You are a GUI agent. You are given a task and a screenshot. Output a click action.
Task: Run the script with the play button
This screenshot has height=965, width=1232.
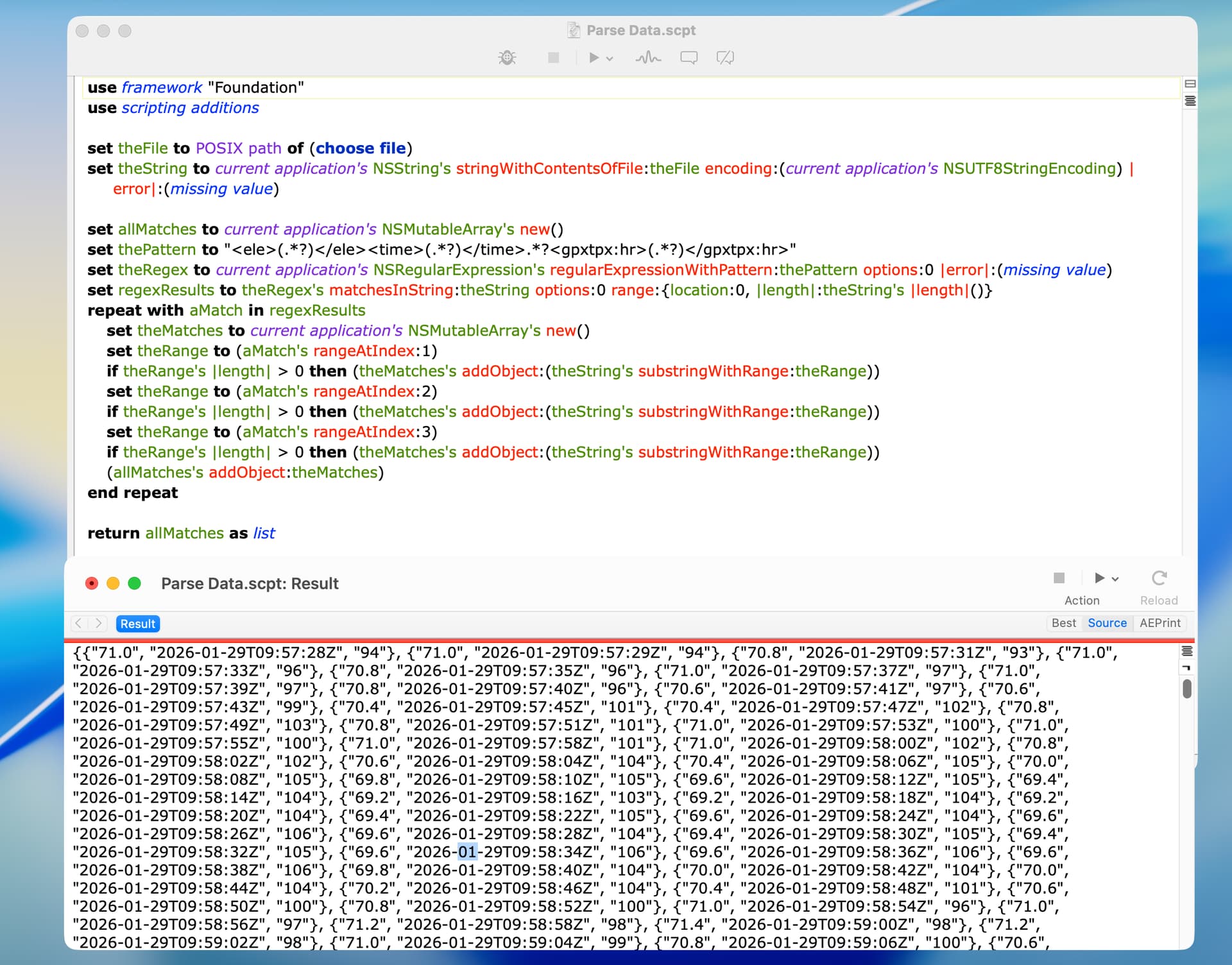(x=594, y=58)
